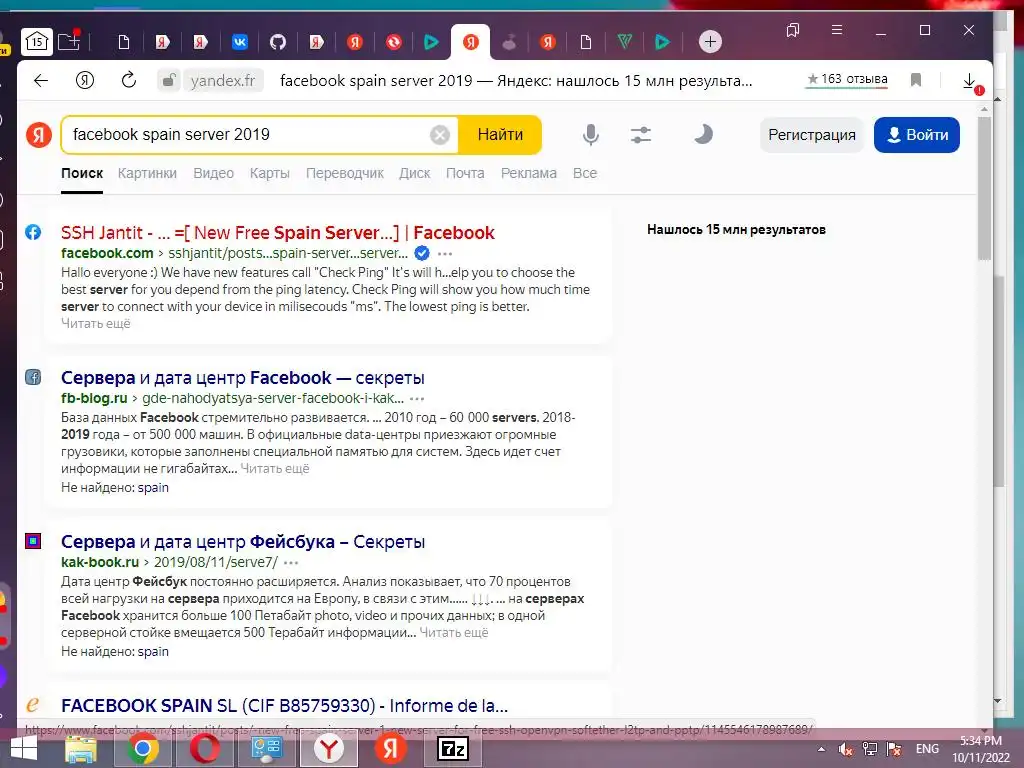This screenshot has width=1024, height=768.
Task: Open a new tab with plus button
Action: point(710,42)
